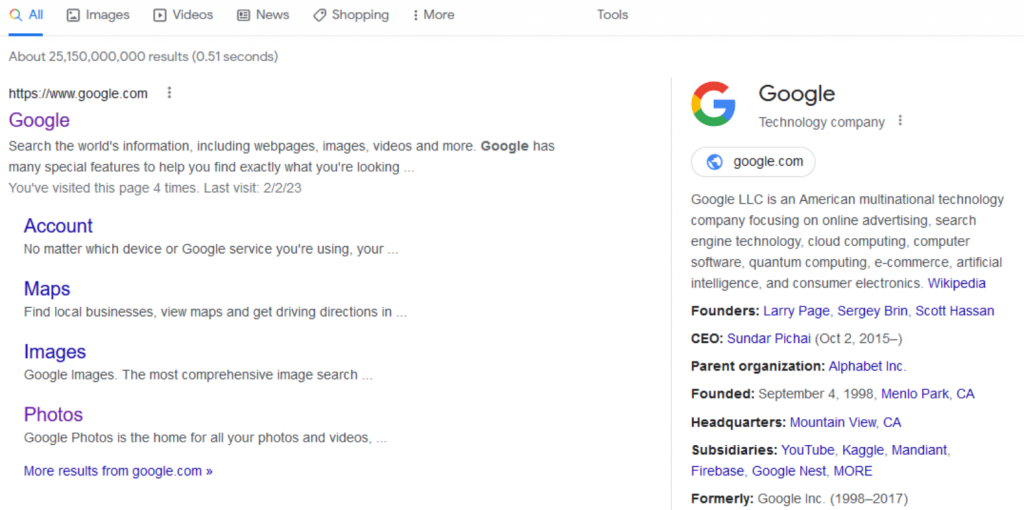Screen dimensions: 1024x510
Task: Open the All search results tab
Action: pyautogui.click(x=26, y=15)
